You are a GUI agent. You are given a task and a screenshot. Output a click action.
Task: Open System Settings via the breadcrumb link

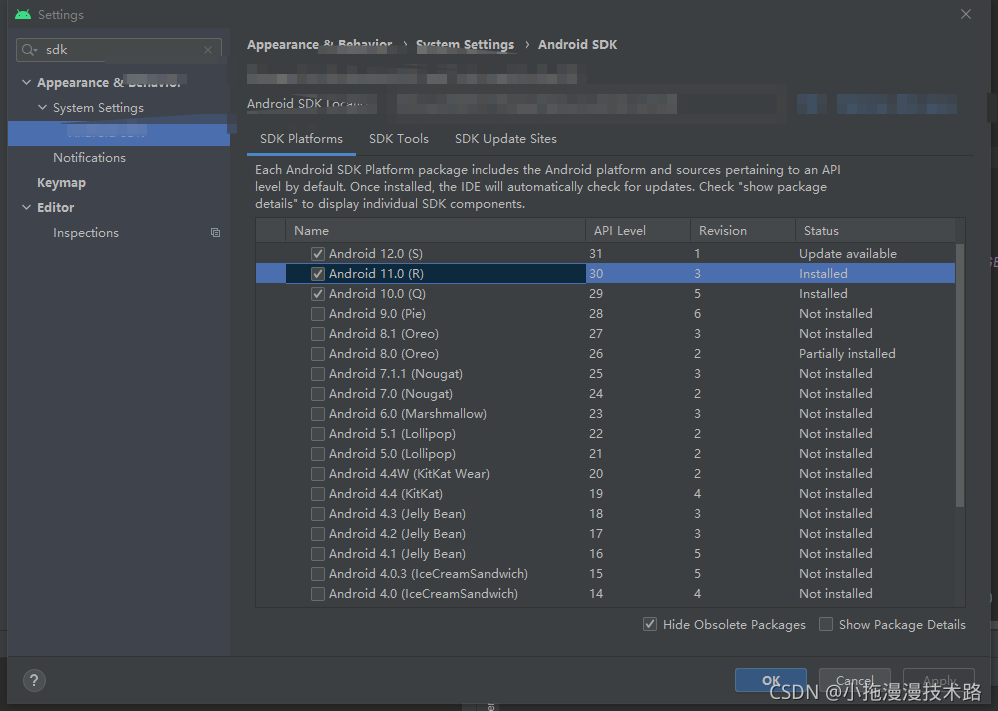(465, 44)
